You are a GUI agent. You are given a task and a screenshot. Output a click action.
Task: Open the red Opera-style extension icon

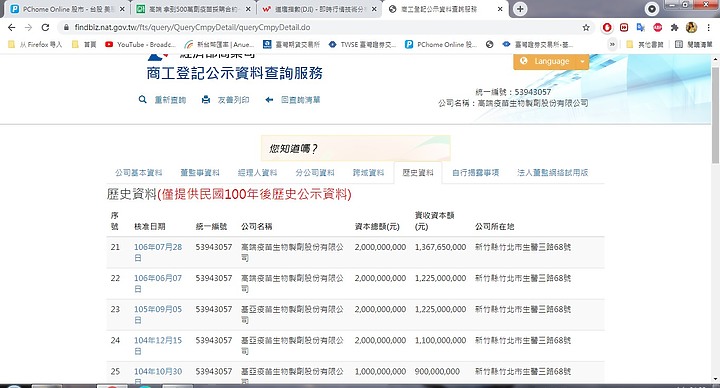click(x=607, y=28)
